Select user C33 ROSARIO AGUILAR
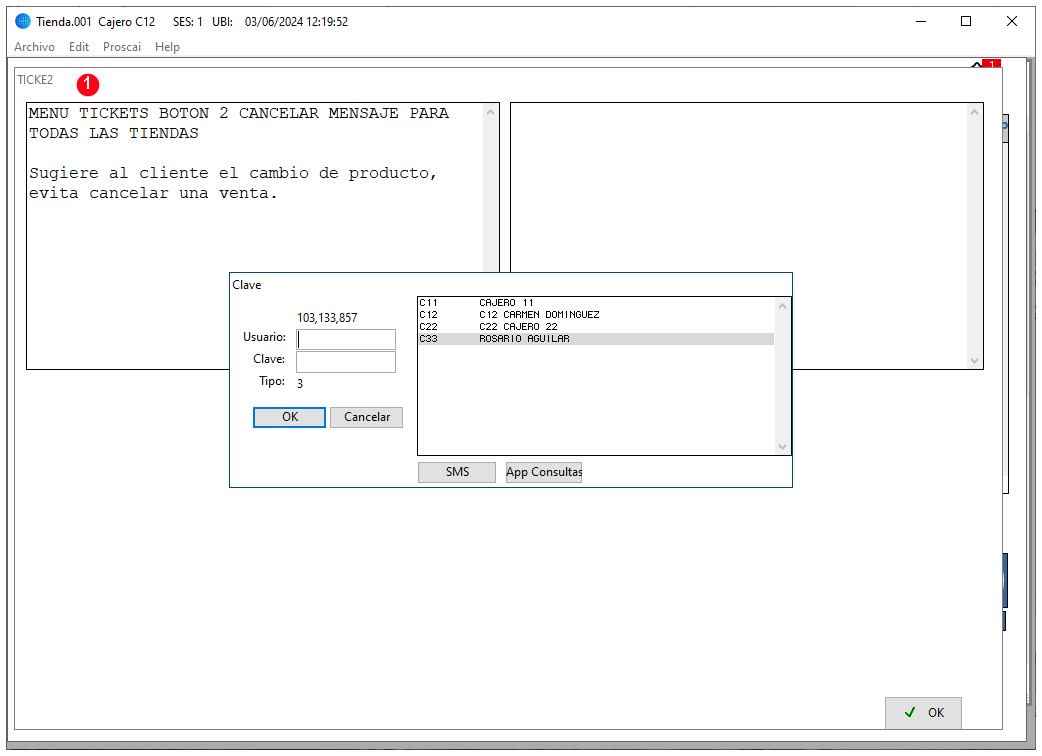This screenshot has height=756, width=1042. click(x=596, y=339)
